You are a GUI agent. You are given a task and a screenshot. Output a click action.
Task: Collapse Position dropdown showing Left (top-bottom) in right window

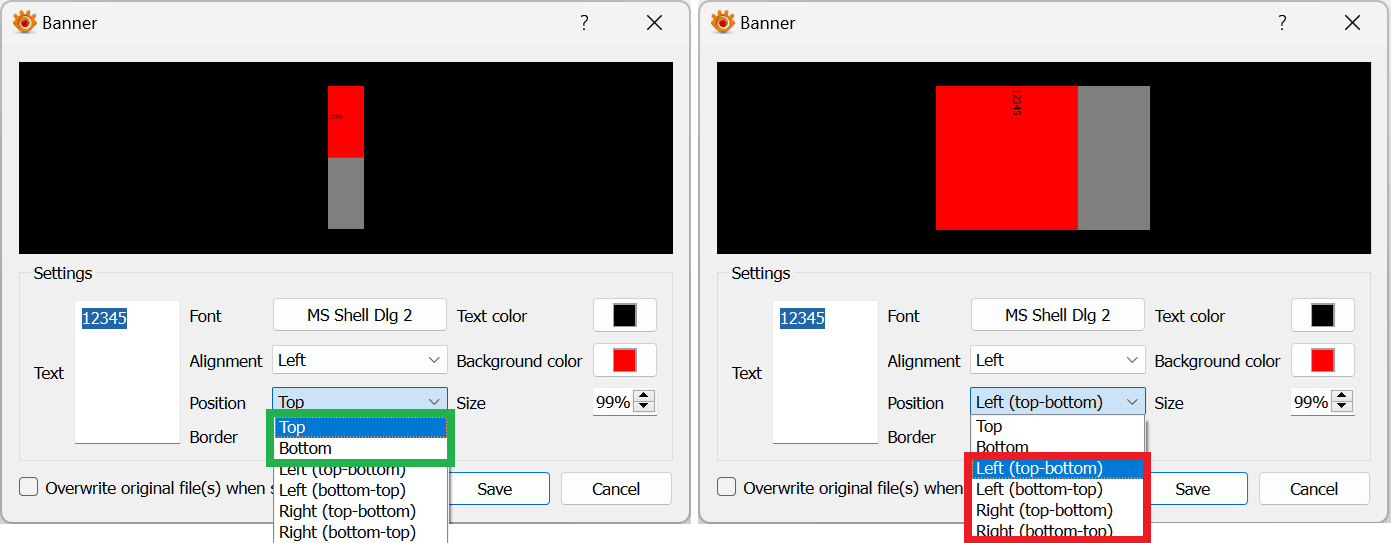tap(1058, 402)
